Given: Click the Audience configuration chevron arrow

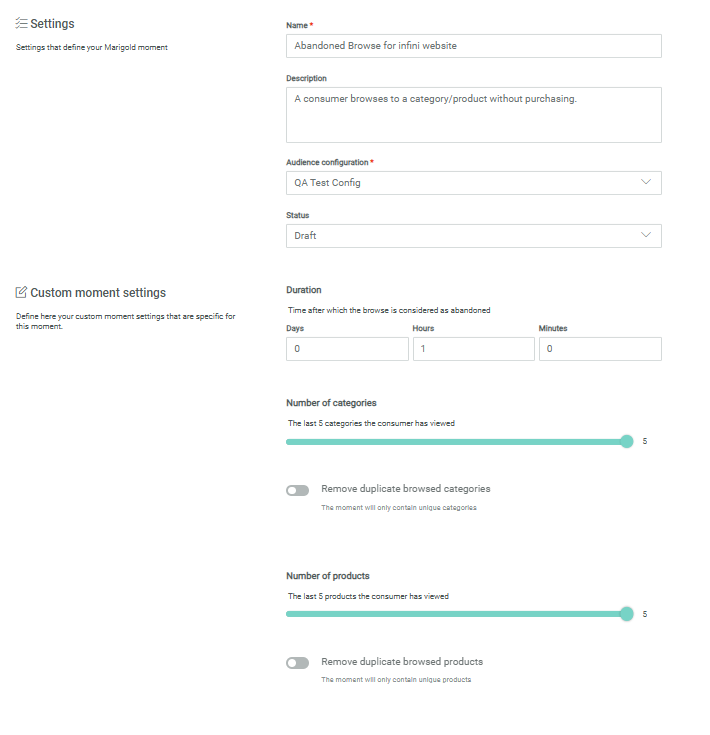Looking at the screenshot, I should [x=646, y=183].
